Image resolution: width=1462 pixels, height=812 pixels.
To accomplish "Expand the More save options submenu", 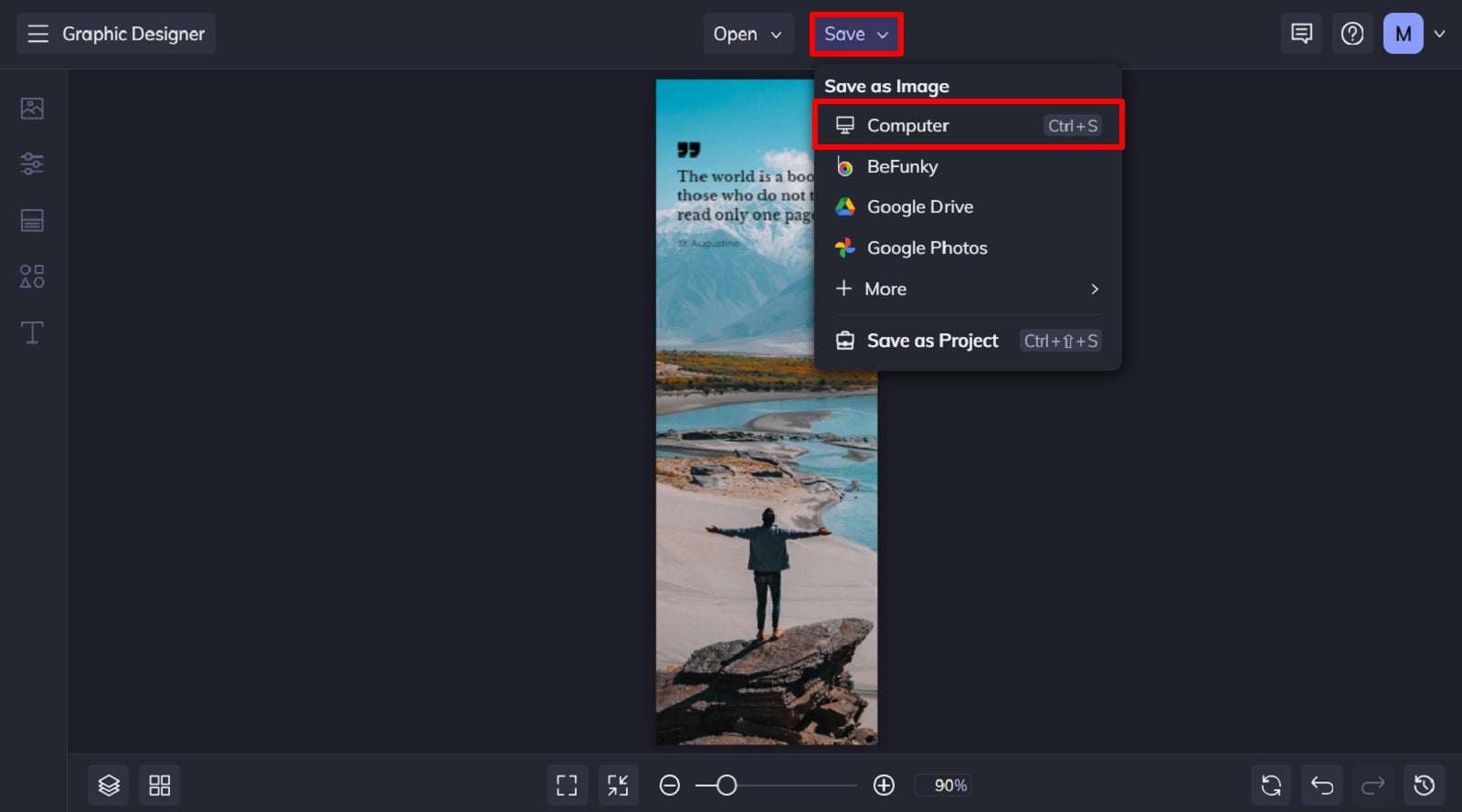I will 968,289.
